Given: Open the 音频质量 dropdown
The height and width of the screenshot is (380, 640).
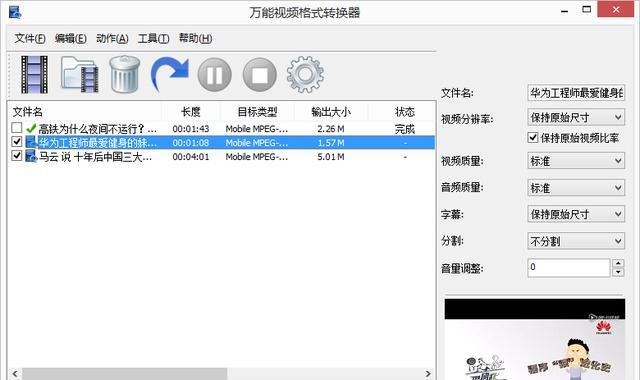Looking at the screenshot, I should tap(576, 188).
